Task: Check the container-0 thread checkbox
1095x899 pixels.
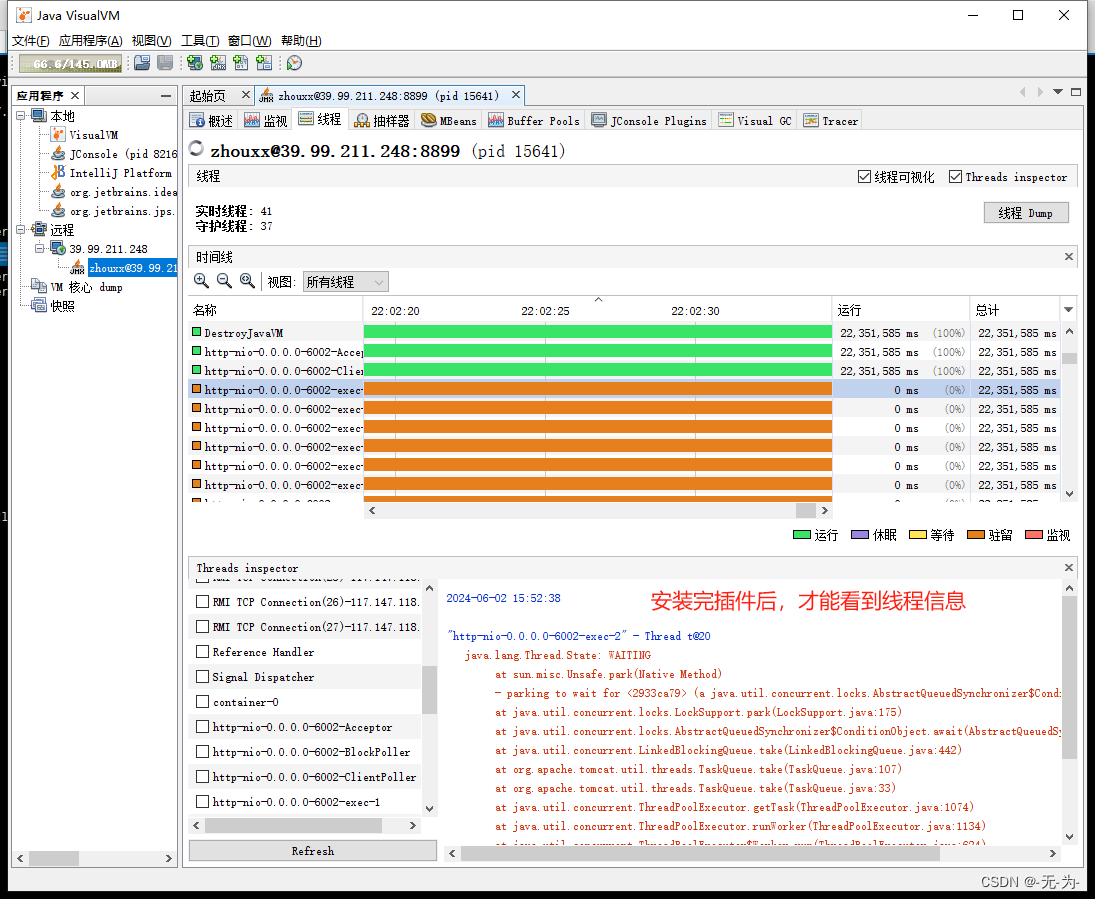Action: 203,701
